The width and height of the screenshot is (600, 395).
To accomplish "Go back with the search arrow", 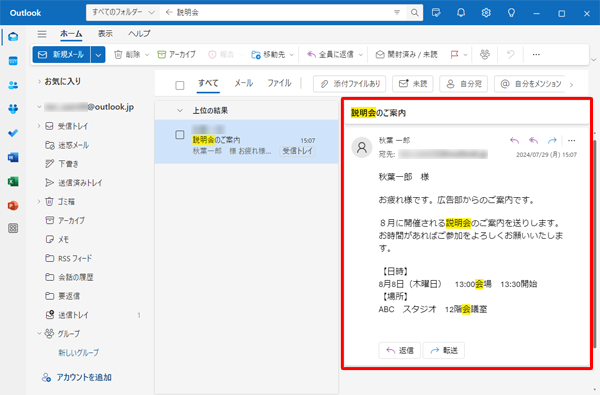I will pos(169,13).
